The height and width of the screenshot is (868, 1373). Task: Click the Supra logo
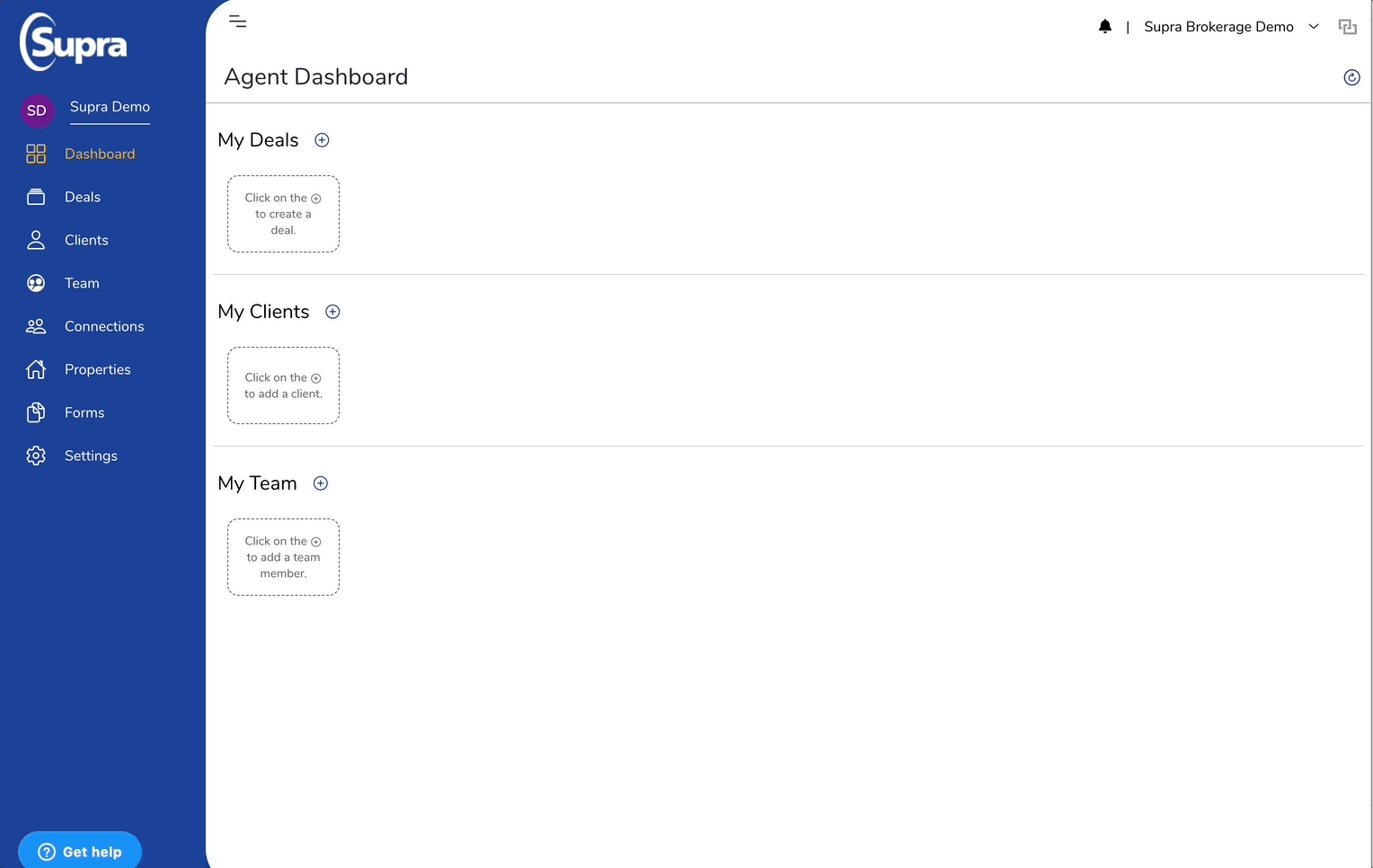pos(73,41)
